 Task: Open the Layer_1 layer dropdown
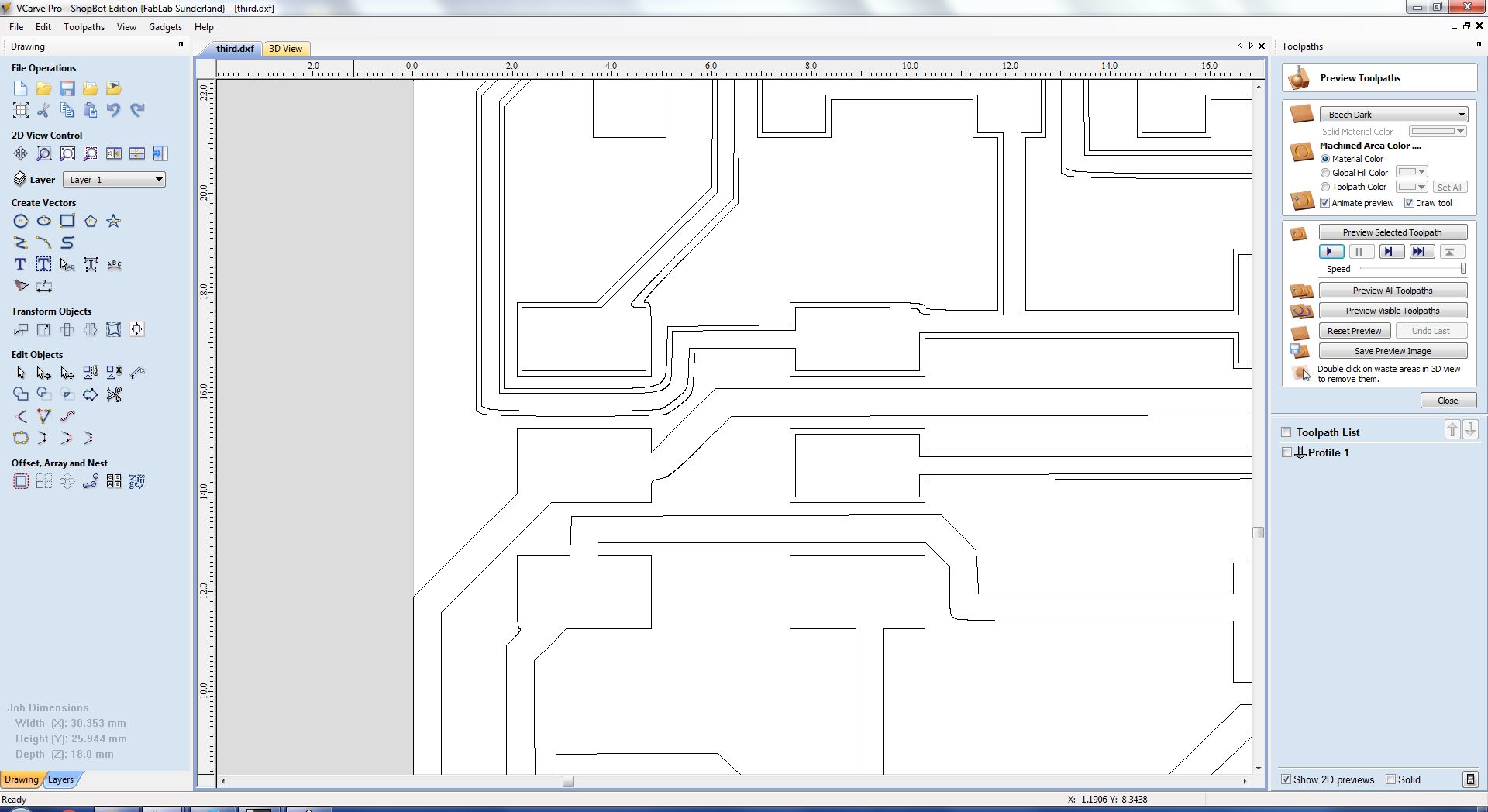coord(114,180)
